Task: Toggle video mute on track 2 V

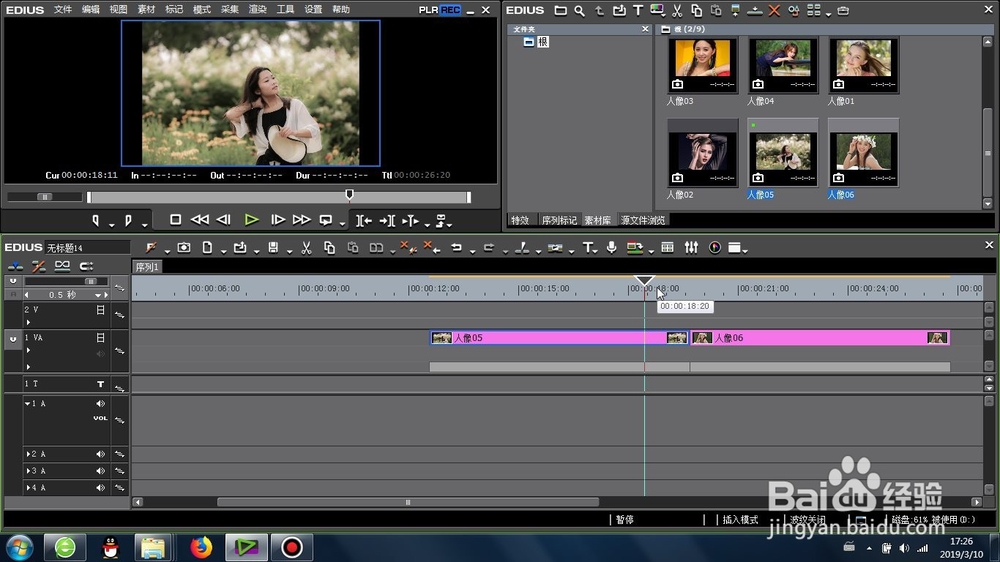Action: click(x=100, y=310)
